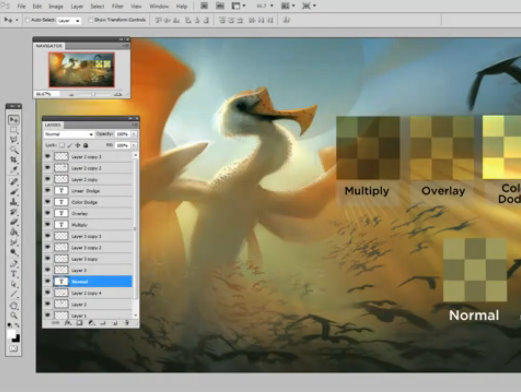
Task: Select the Dodge tool
Action: pyautogui.click(x=14, y=253)
